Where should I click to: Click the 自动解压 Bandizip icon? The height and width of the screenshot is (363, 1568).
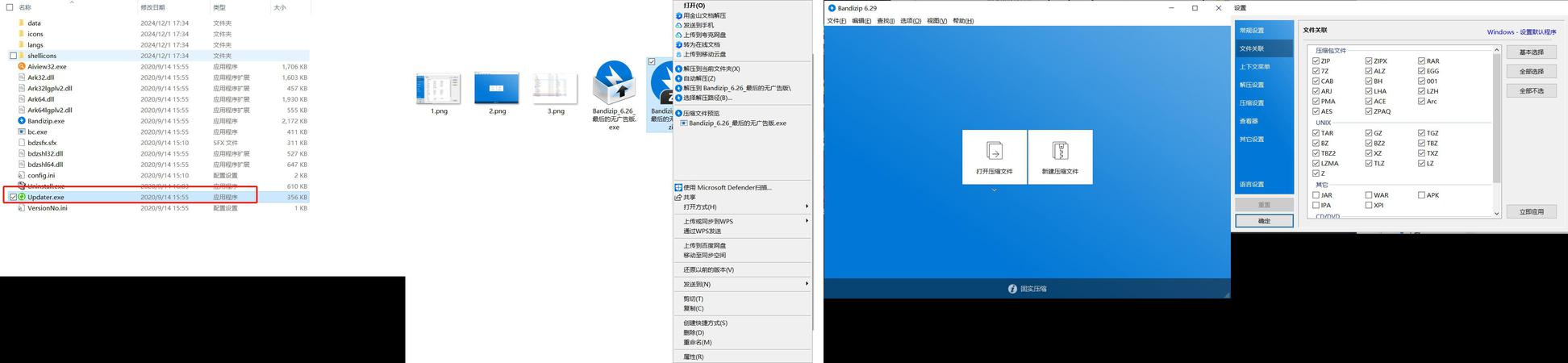(x=678, y=78)
